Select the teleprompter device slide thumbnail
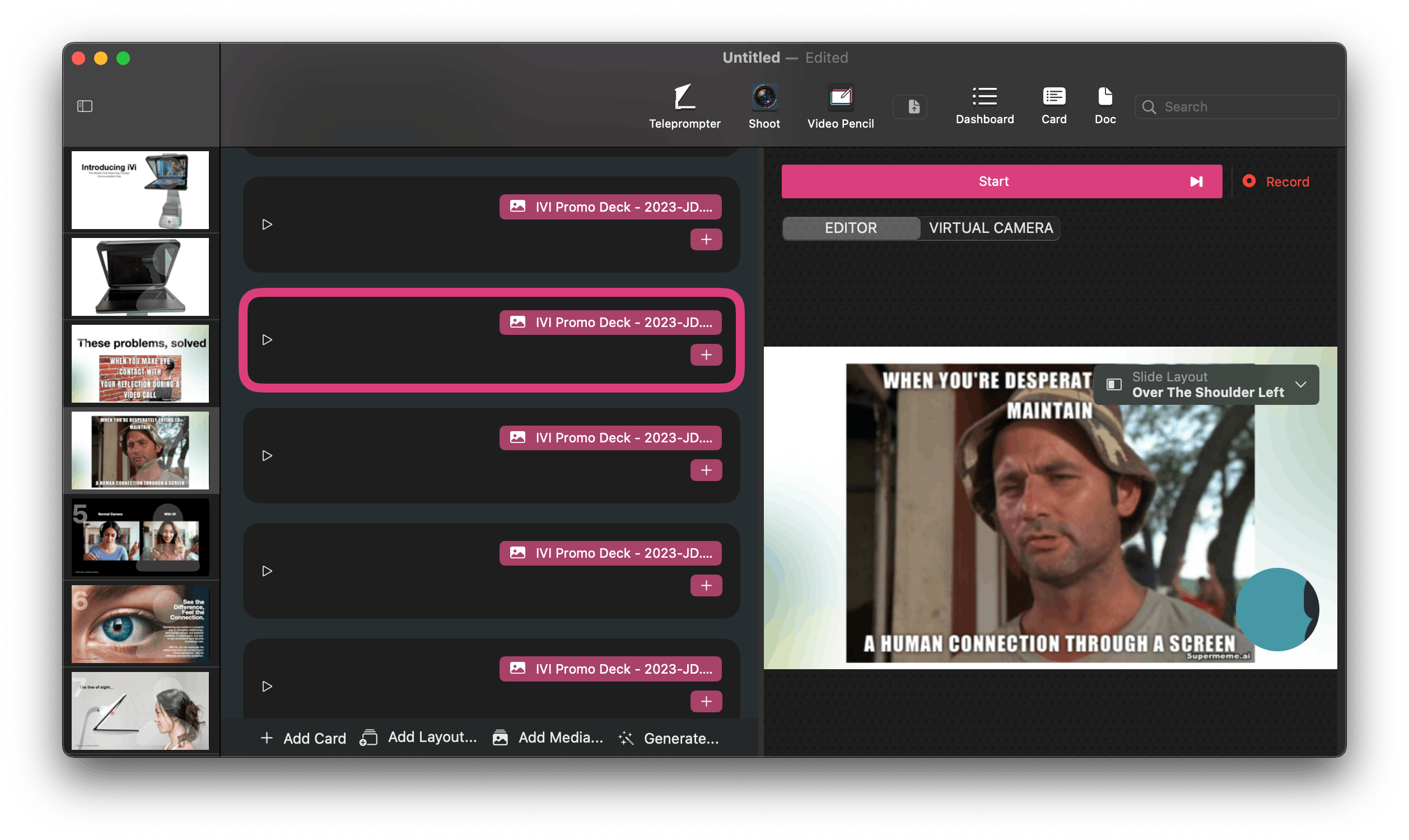Viewport: 1409px width, 840px height. click(x=141, y=277)
